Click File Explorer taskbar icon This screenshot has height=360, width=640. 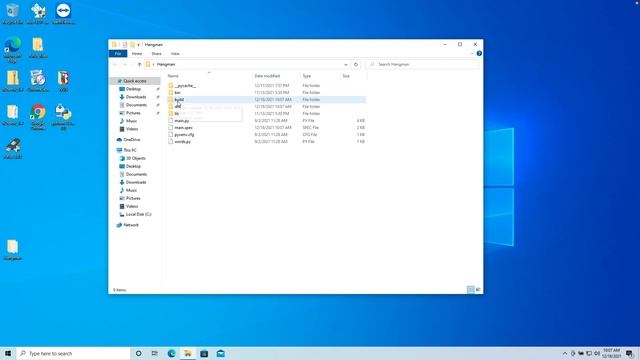click(x=188, y=353)
